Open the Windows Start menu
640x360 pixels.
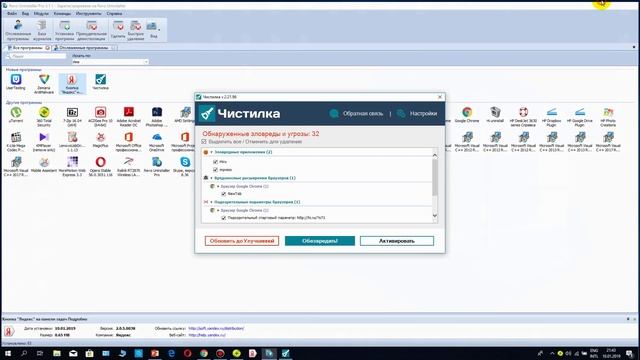[7, 353]
